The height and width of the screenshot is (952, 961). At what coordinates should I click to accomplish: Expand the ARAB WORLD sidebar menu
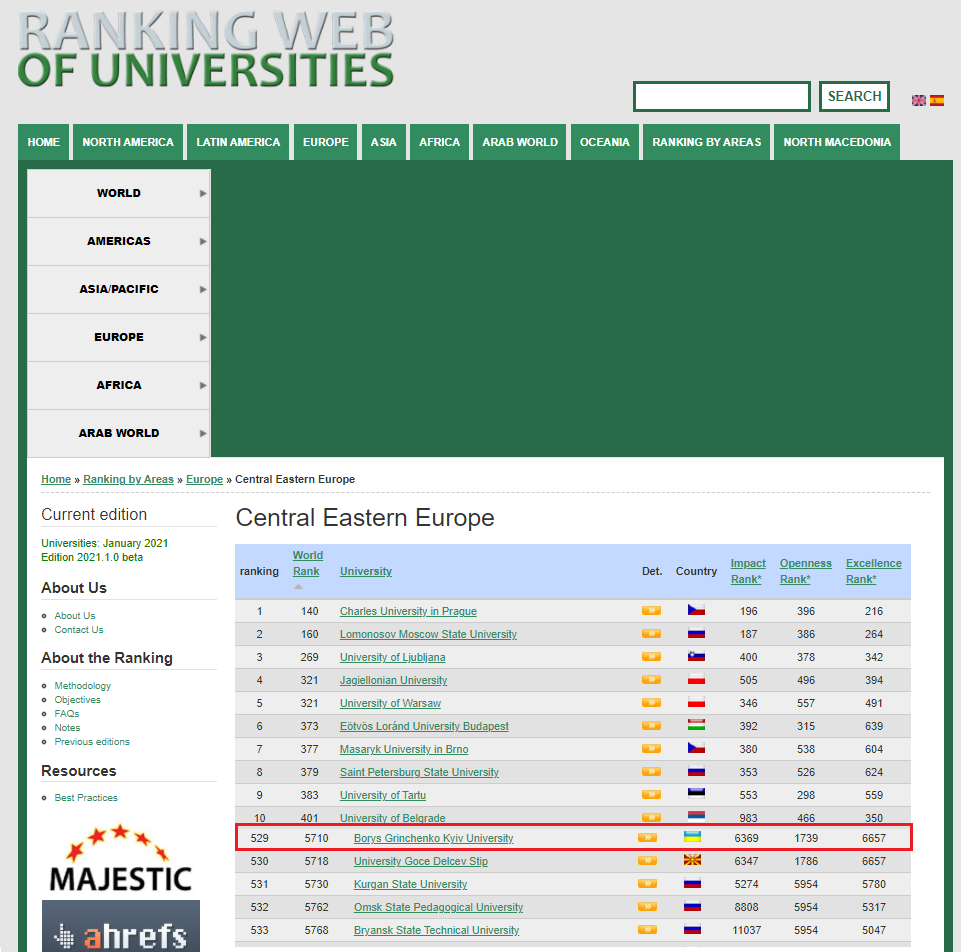click(119, 433)
